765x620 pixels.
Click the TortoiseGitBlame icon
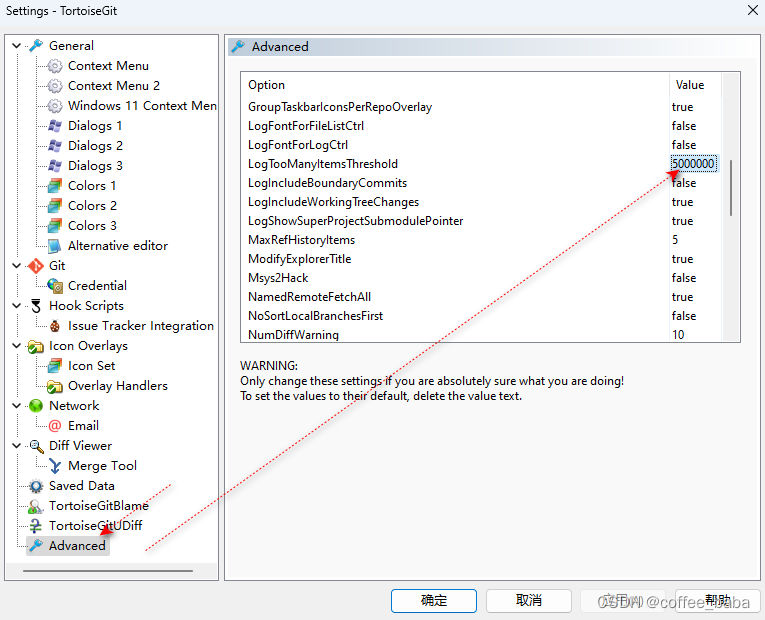36,506
